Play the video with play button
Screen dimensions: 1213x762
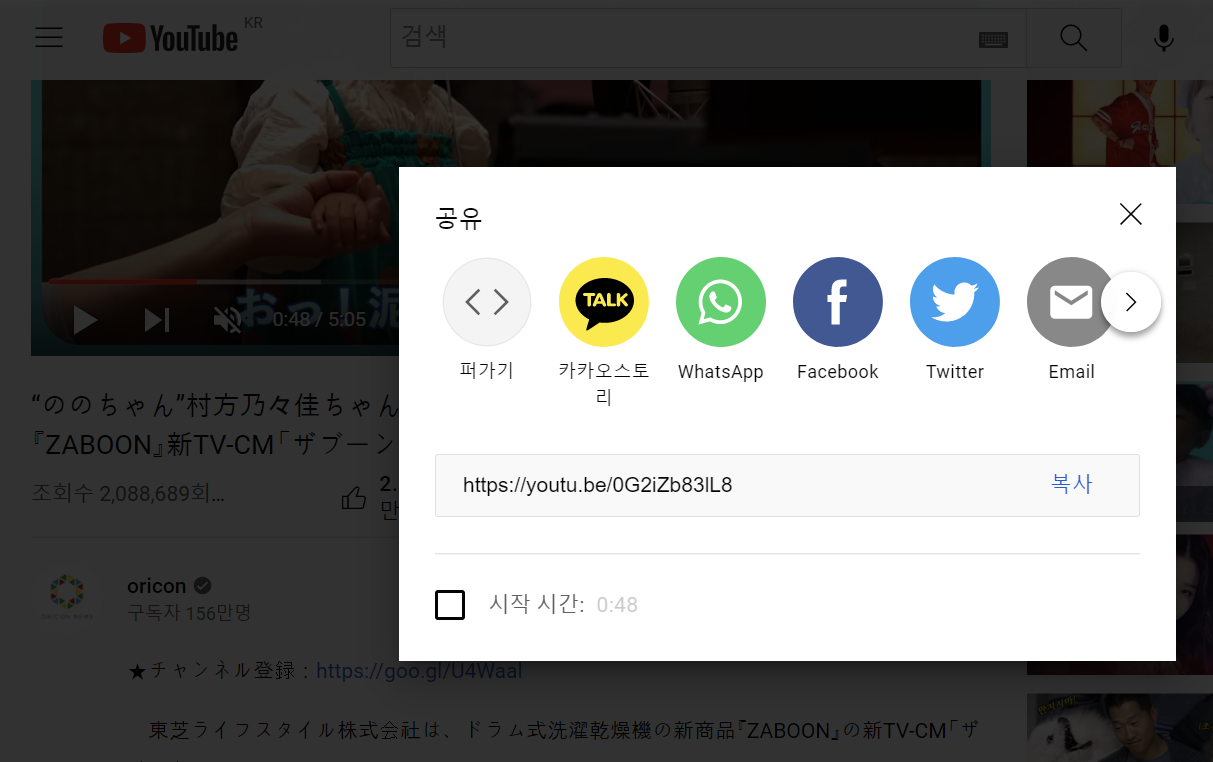pyautogui.click(x=86, y=320)
